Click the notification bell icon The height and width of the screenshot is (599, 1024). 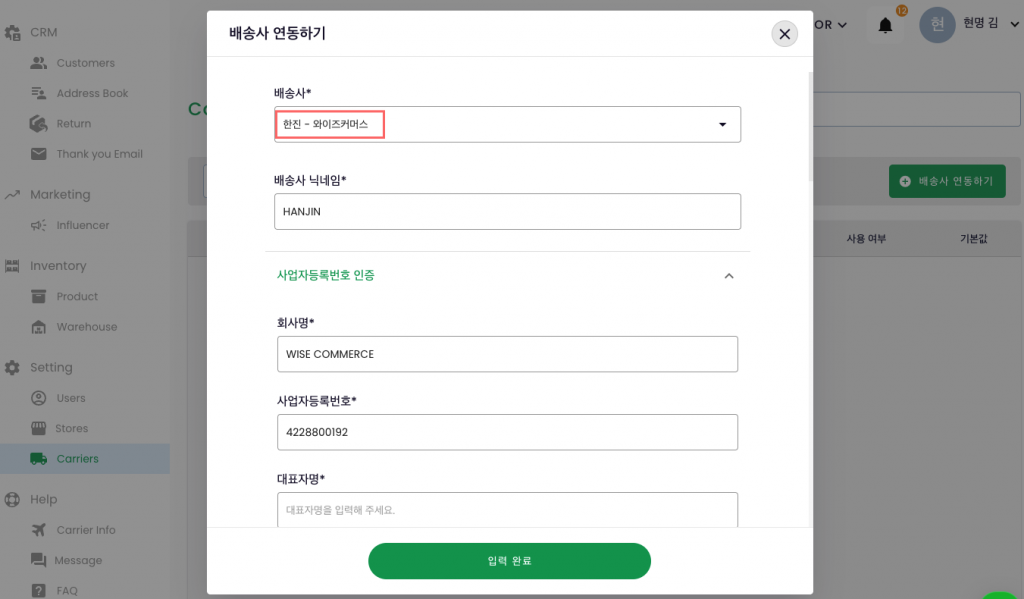885,26
